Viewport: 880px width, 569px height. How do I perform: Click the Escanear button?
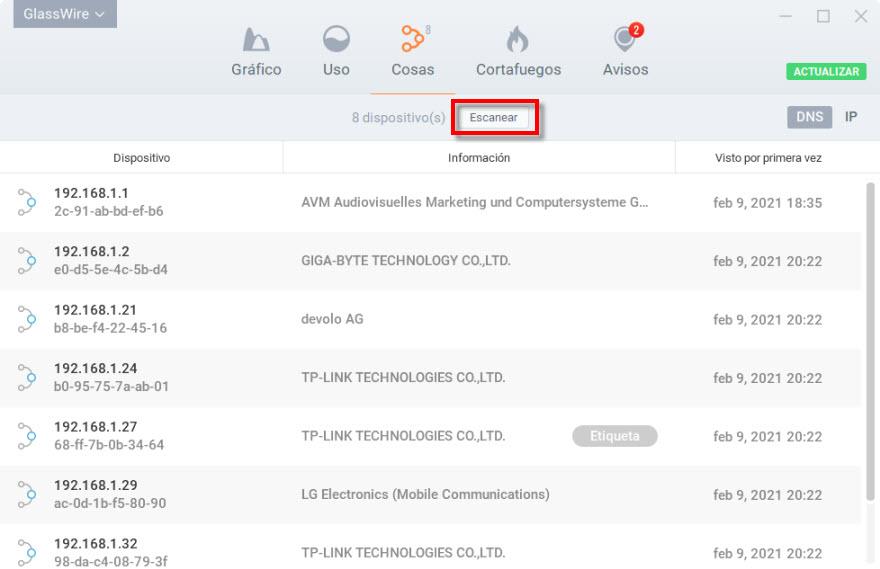click(494, 117)
